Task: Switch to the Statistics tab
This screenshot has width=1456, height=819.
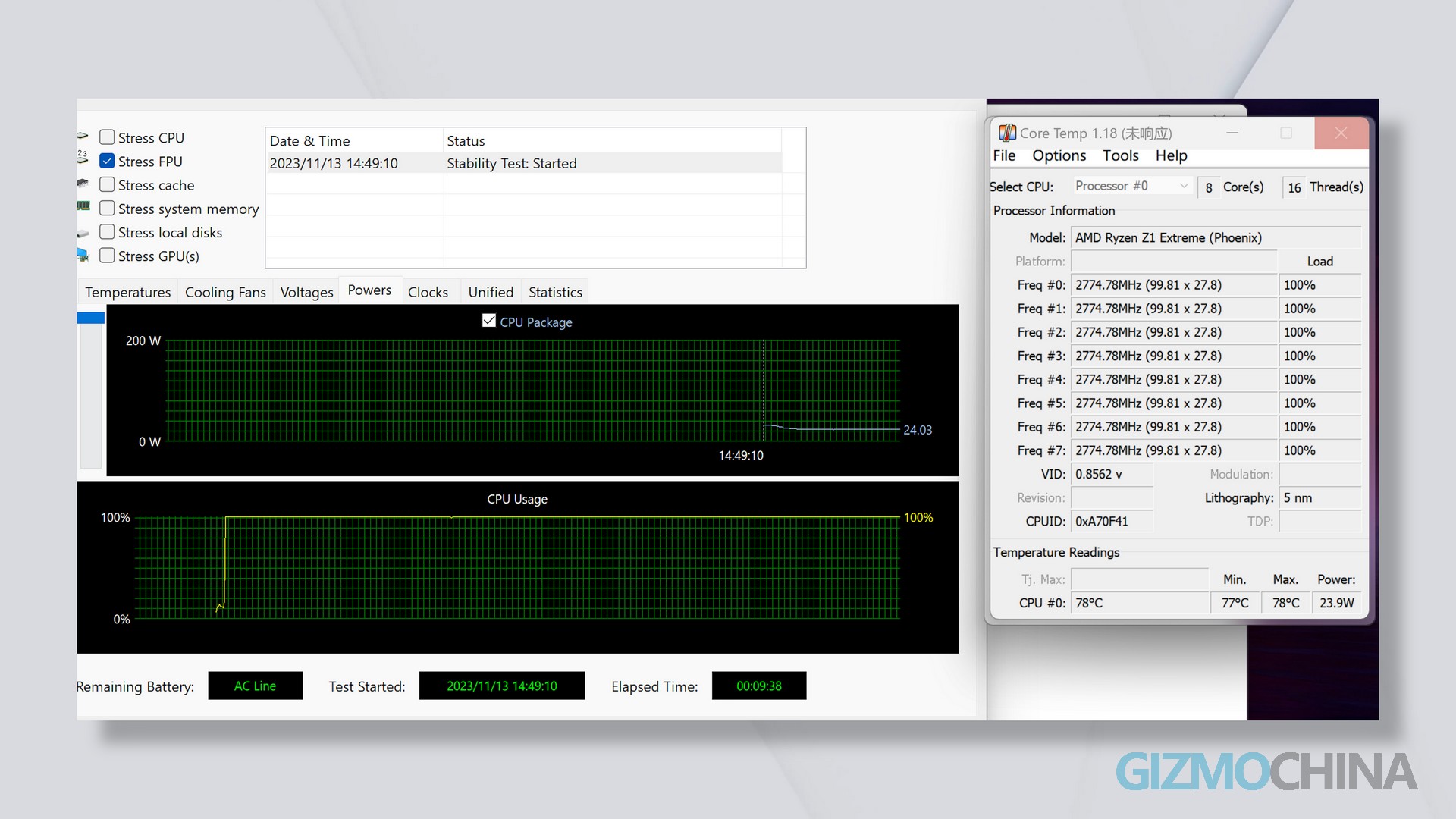Action: (554, 292)
